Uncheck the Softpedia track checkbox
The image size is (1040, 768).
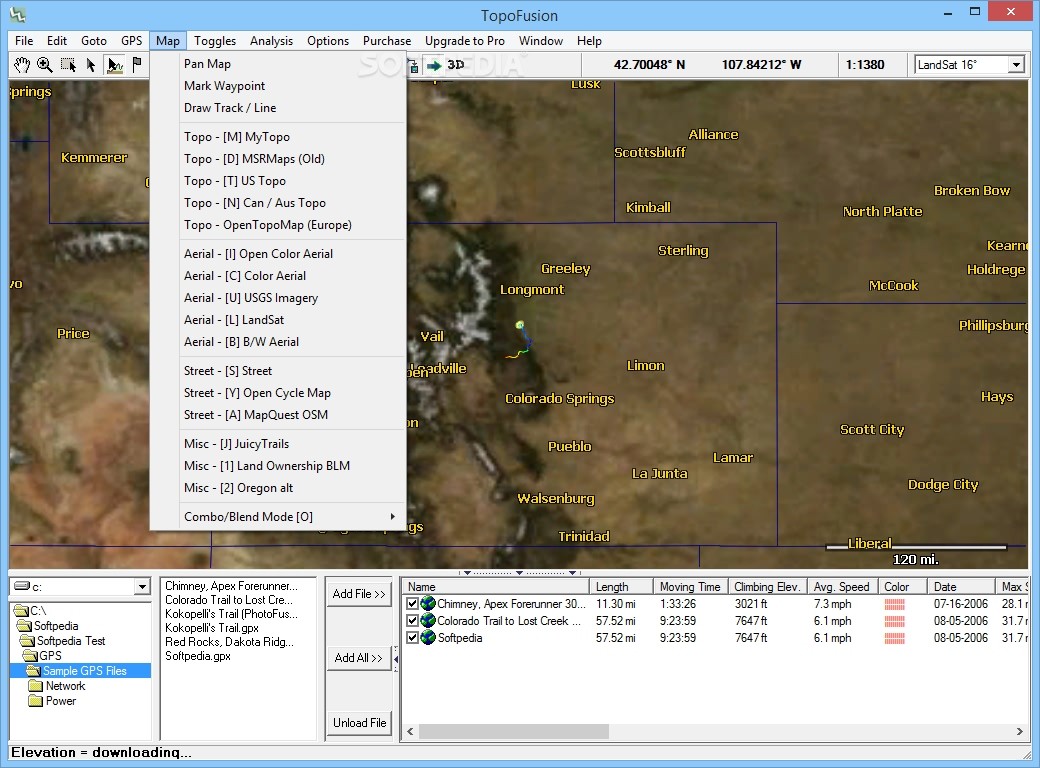point(413,638)
